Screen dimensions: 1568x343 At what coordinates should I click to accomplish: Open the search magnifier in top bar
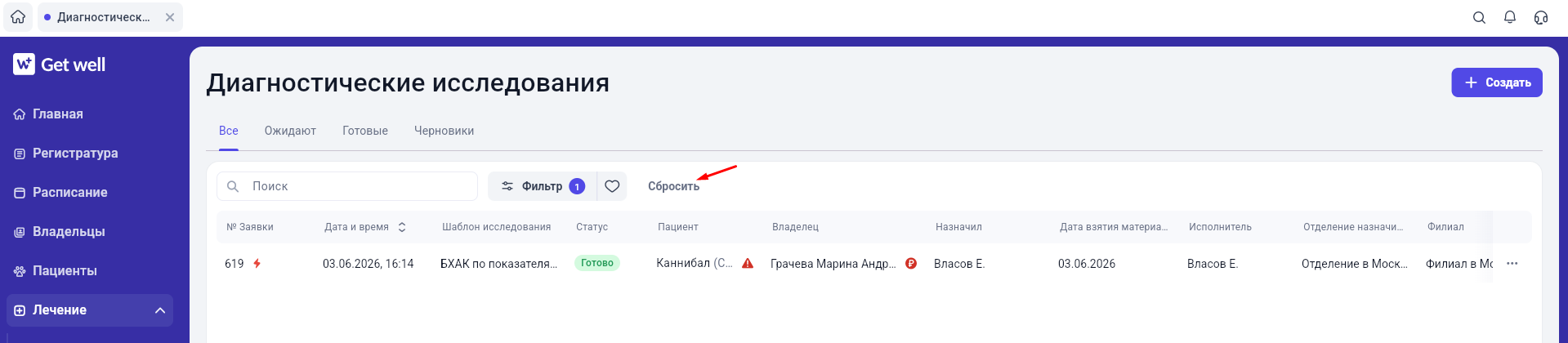pyautogui.click(x=1479, y=17)
